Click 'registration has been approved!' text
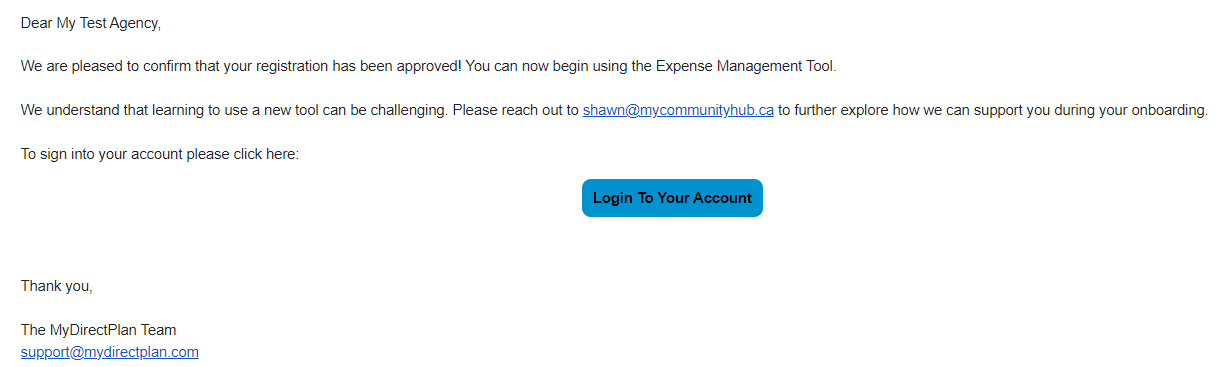The image size is (1228, 367). 360,66
